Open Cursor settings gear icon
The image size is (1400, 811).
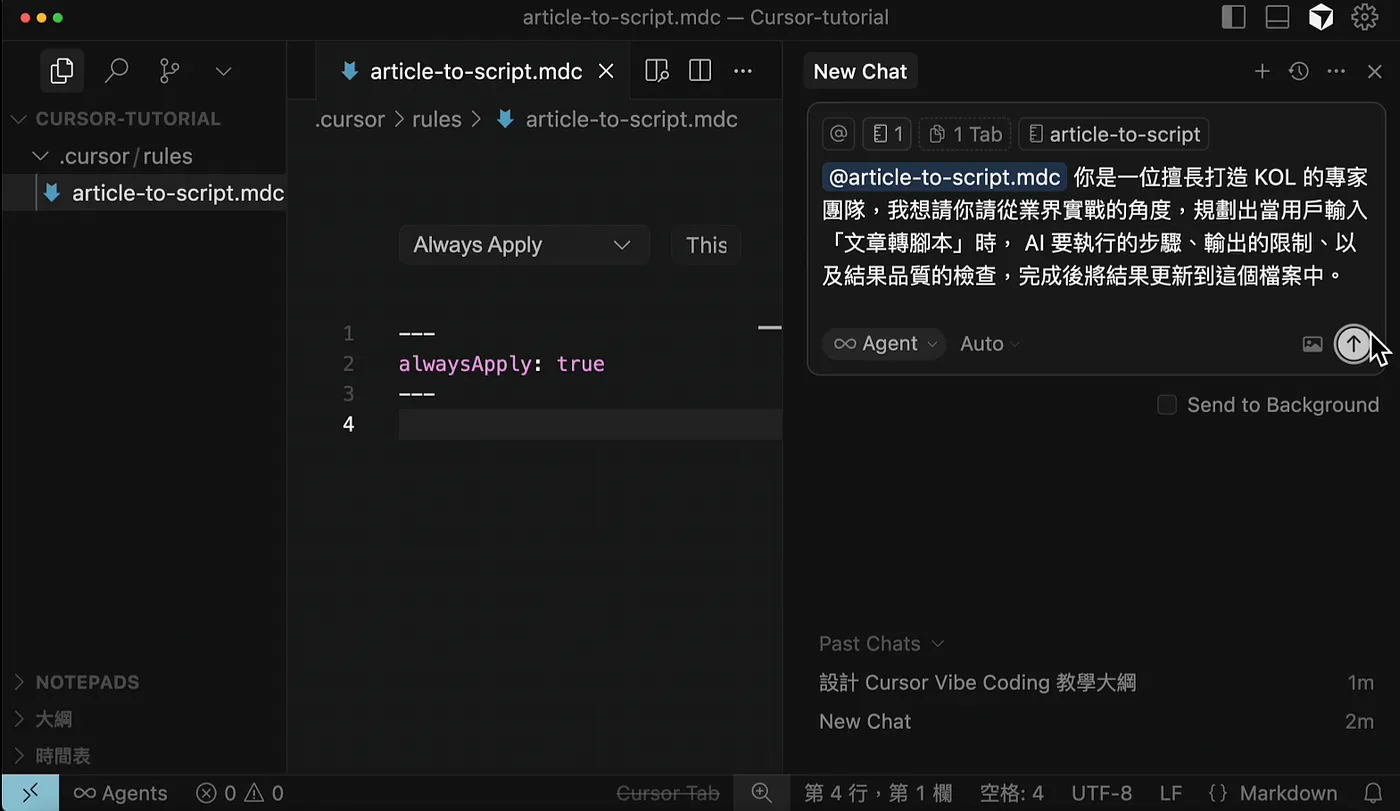[x=1364, y=17]
